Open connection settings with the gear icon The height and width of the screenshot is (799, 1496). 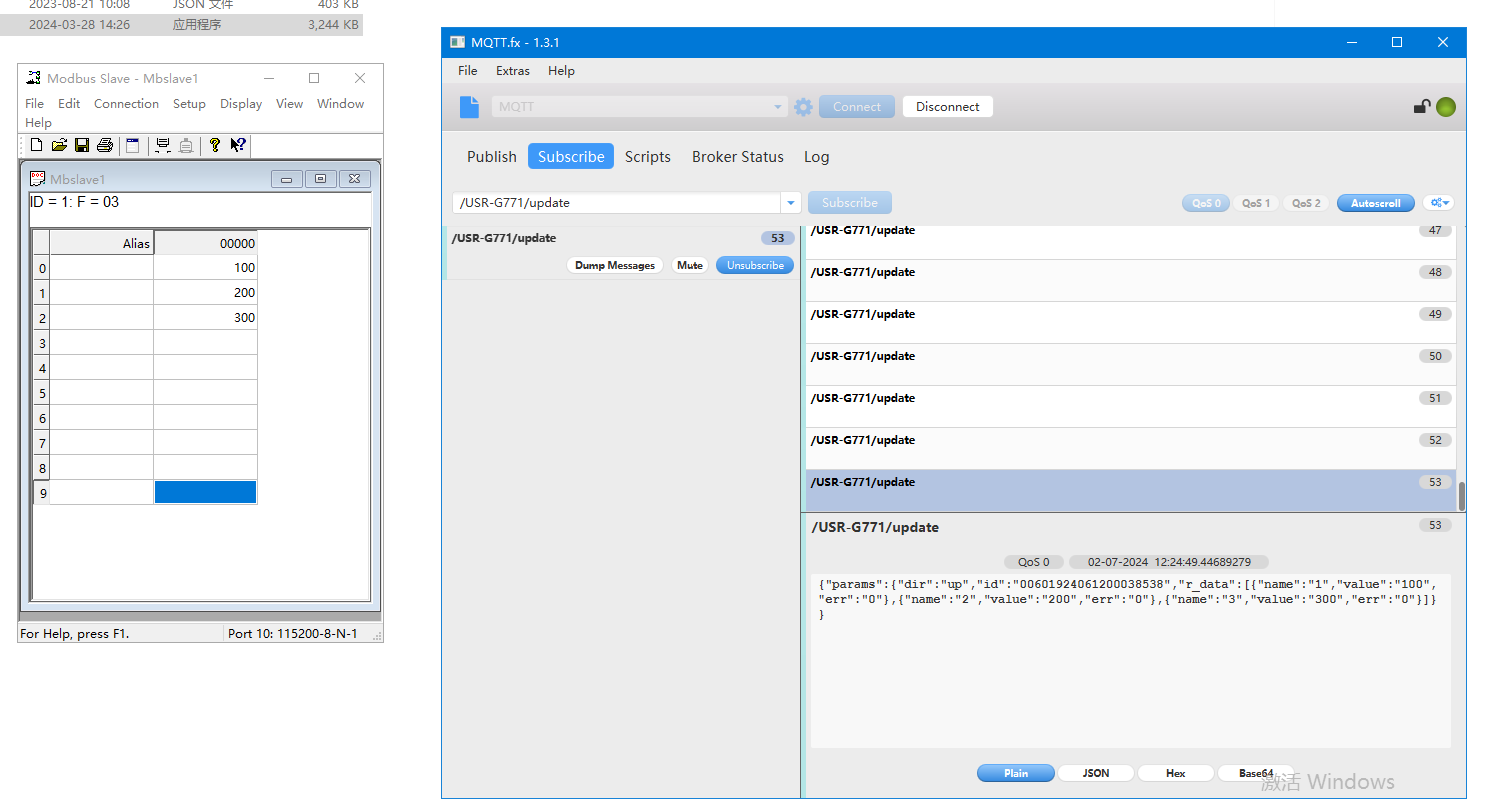click(x=803, y=107)
